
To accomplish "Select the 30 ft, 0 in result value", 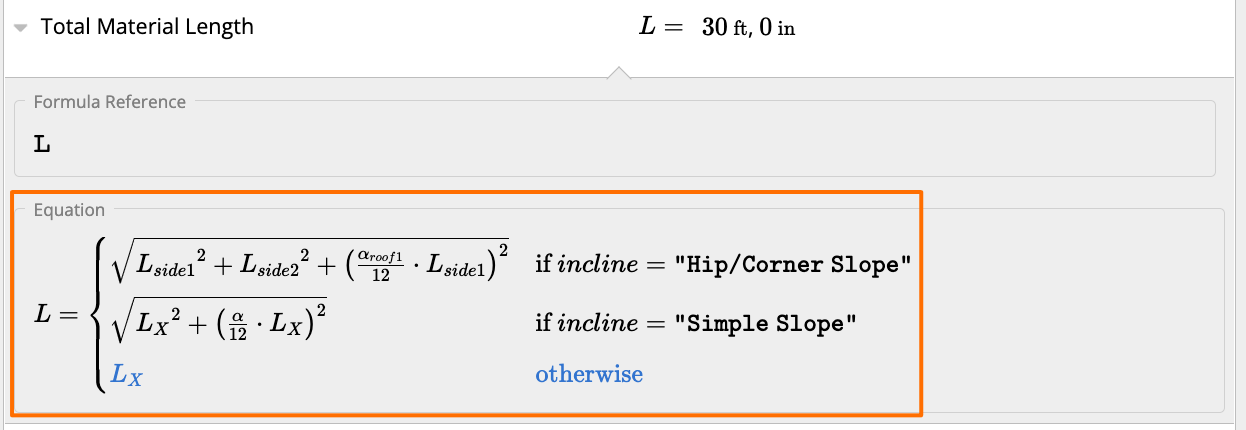I will pyautogui.click(x=748, y=28).
